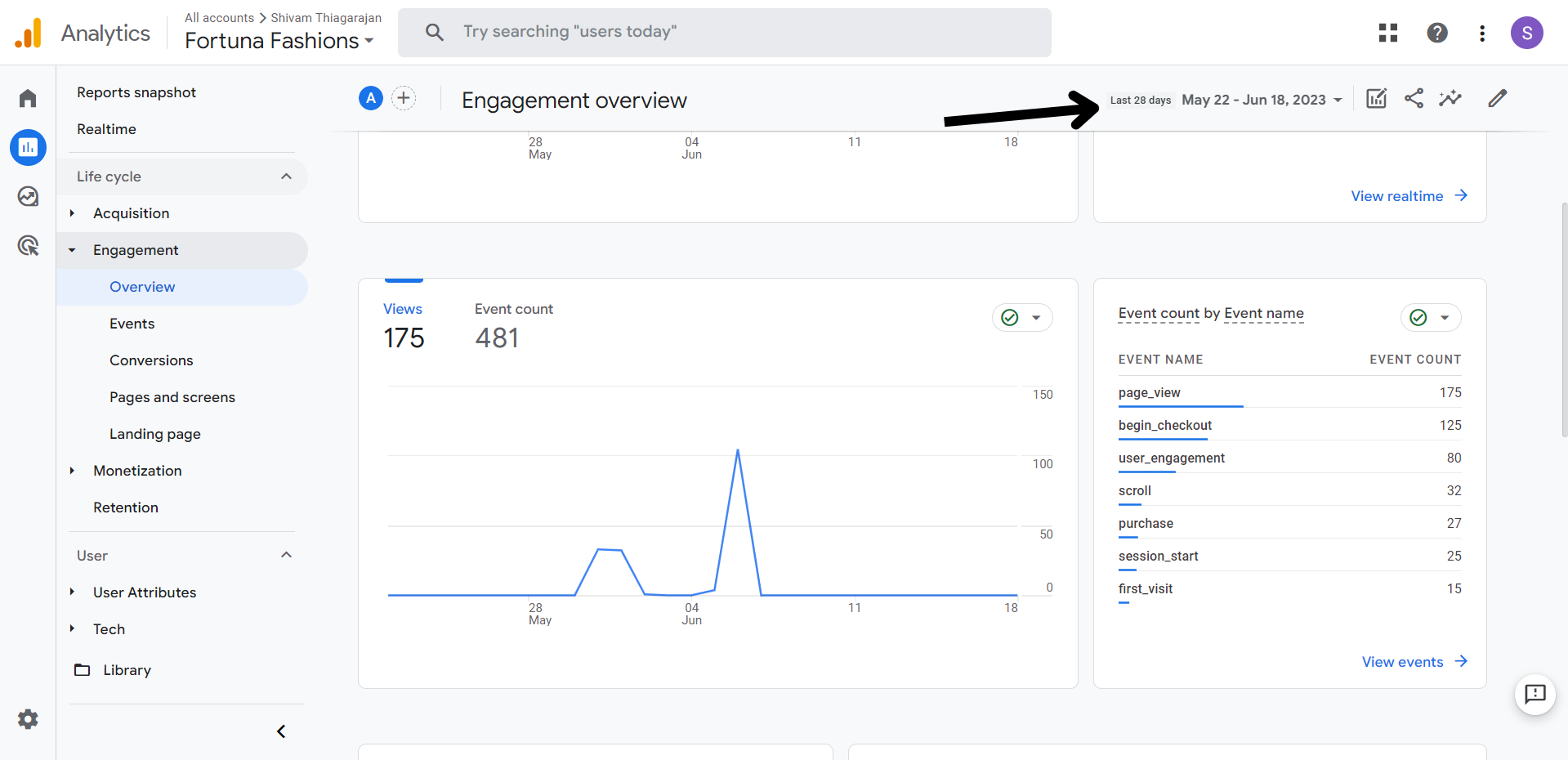The width and height of the screenshot is (1568, 760).
Task: Open the View events link
Action: (1414, 662)
